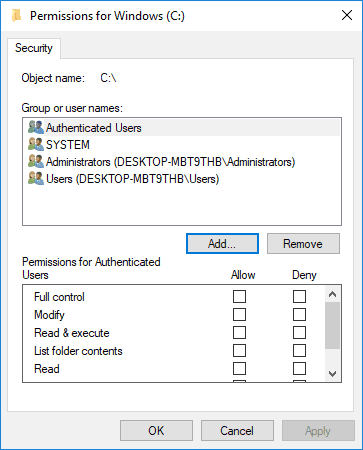
Task: Click the Administrators group icon
Action: tap(36, 162)
